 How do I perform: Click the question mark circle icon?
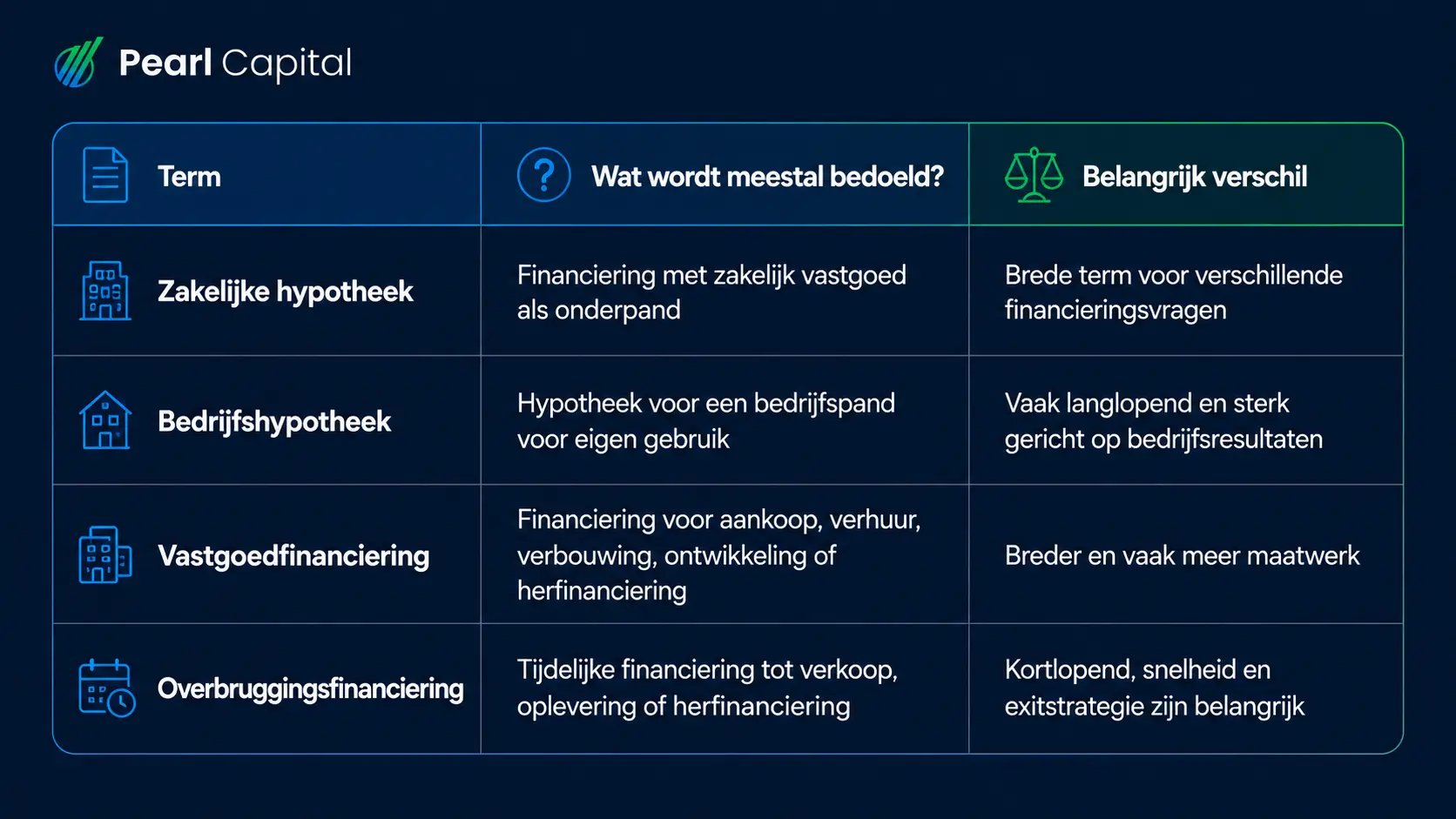click(x=544, y=175)
